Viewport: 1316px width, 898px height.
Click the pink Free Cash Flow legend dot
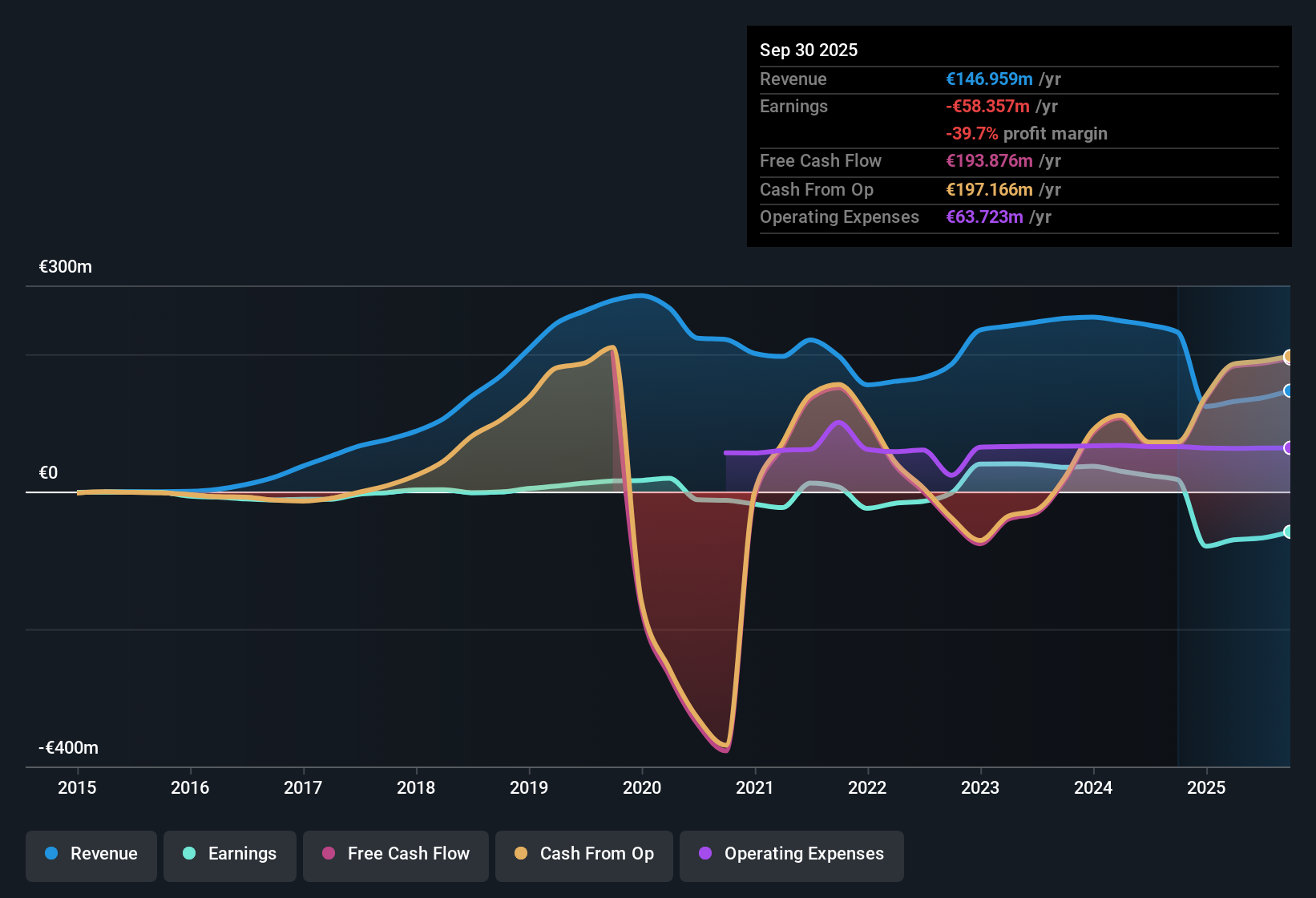(329, 854)
